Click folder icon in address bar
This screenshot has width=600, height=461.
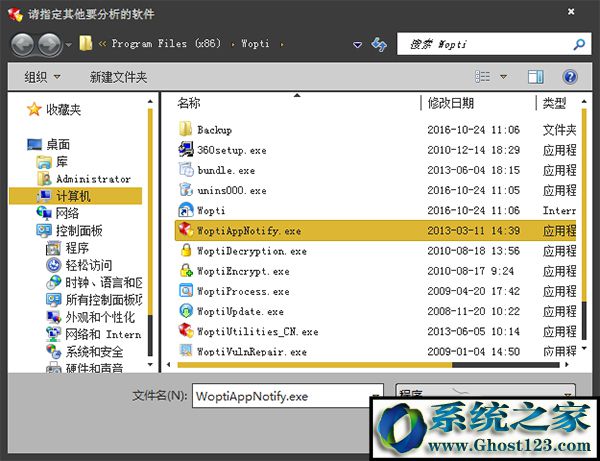pyautogui.click(x=86, y=44)
